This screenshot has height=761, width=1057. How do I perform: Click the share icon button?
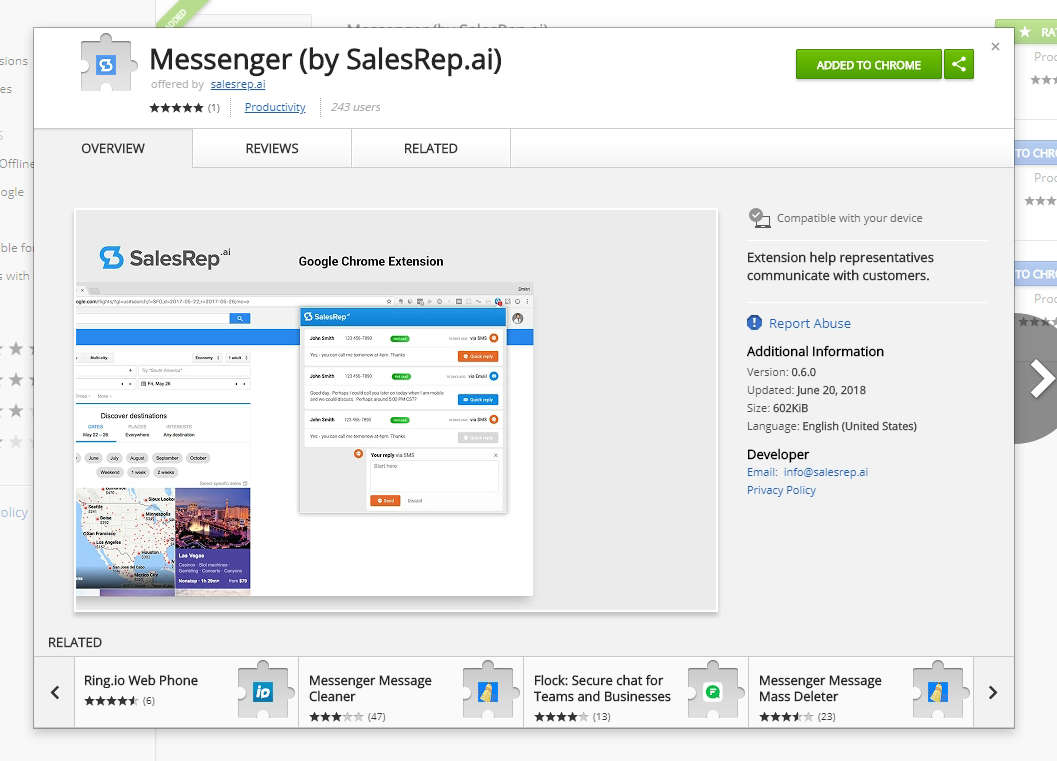tap(959, 65)
